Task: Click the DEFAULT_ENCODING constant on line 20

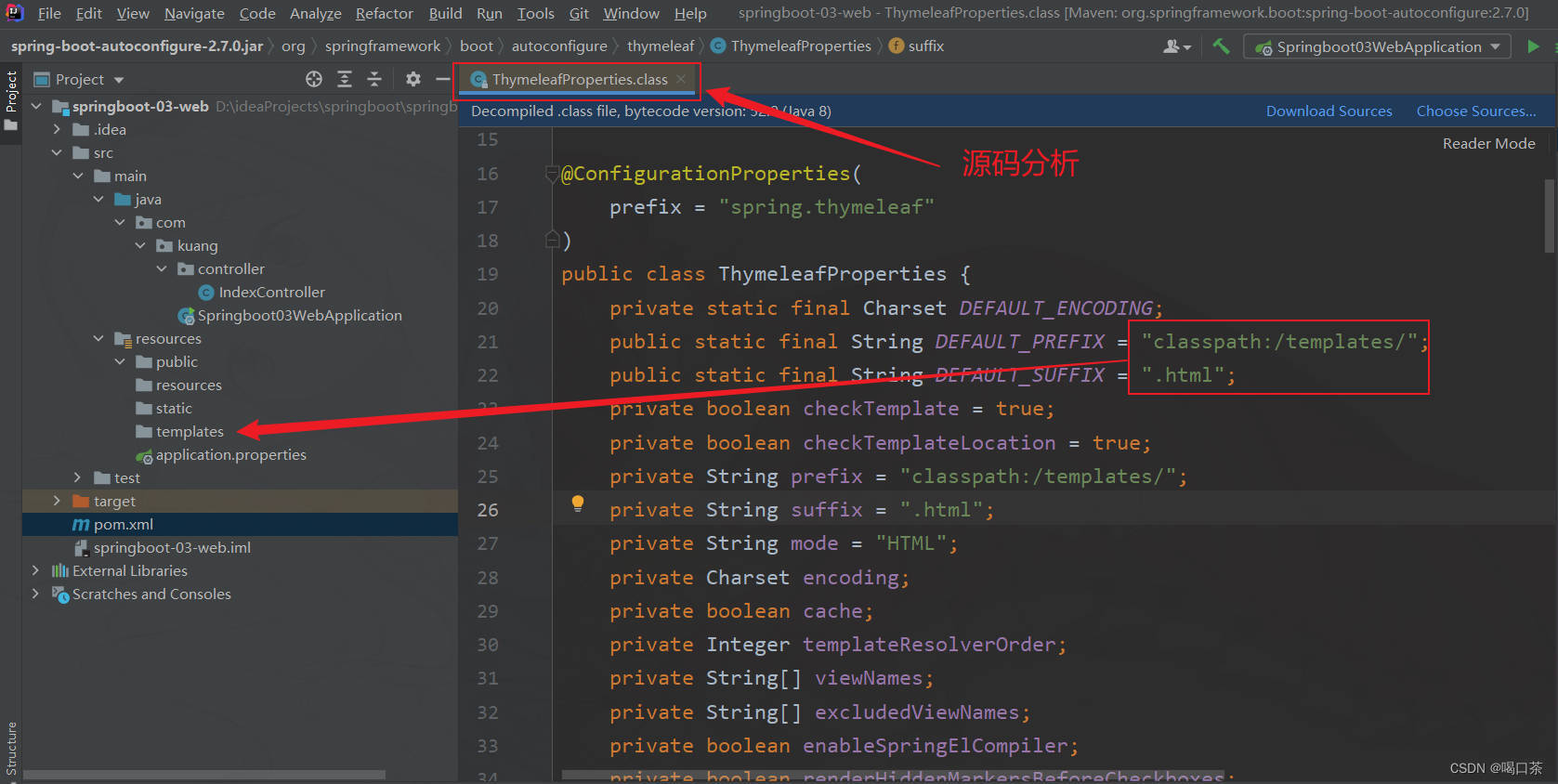Action: [1055, 308]
